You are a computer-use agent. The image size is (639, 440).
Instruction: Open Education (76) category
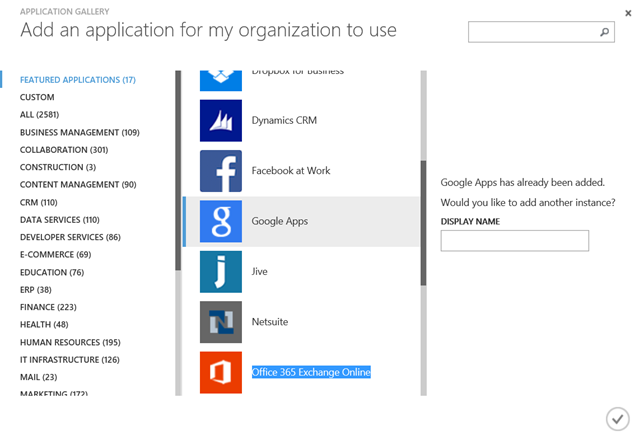[x=52, y=272]
